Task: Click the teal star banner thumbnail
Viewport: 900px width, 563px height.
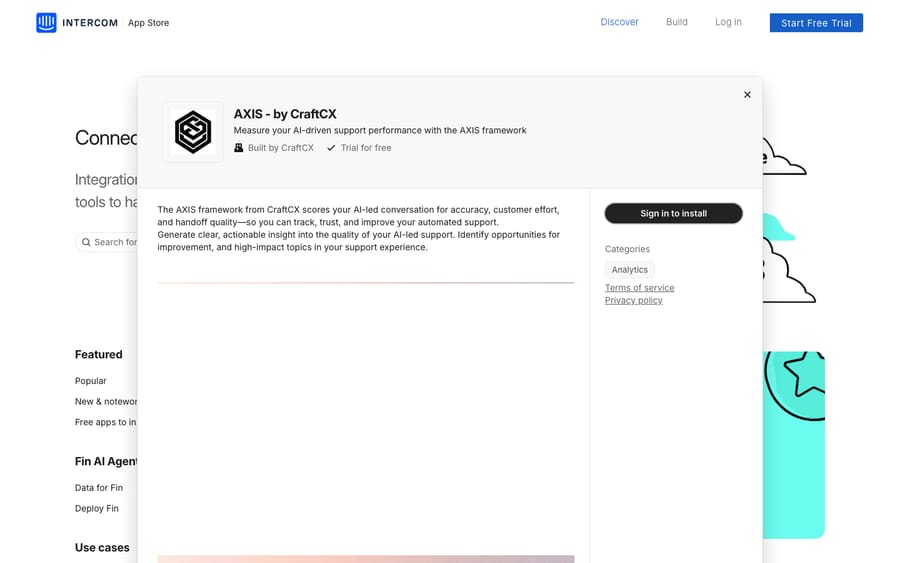Action: click(x=794, y=445)
